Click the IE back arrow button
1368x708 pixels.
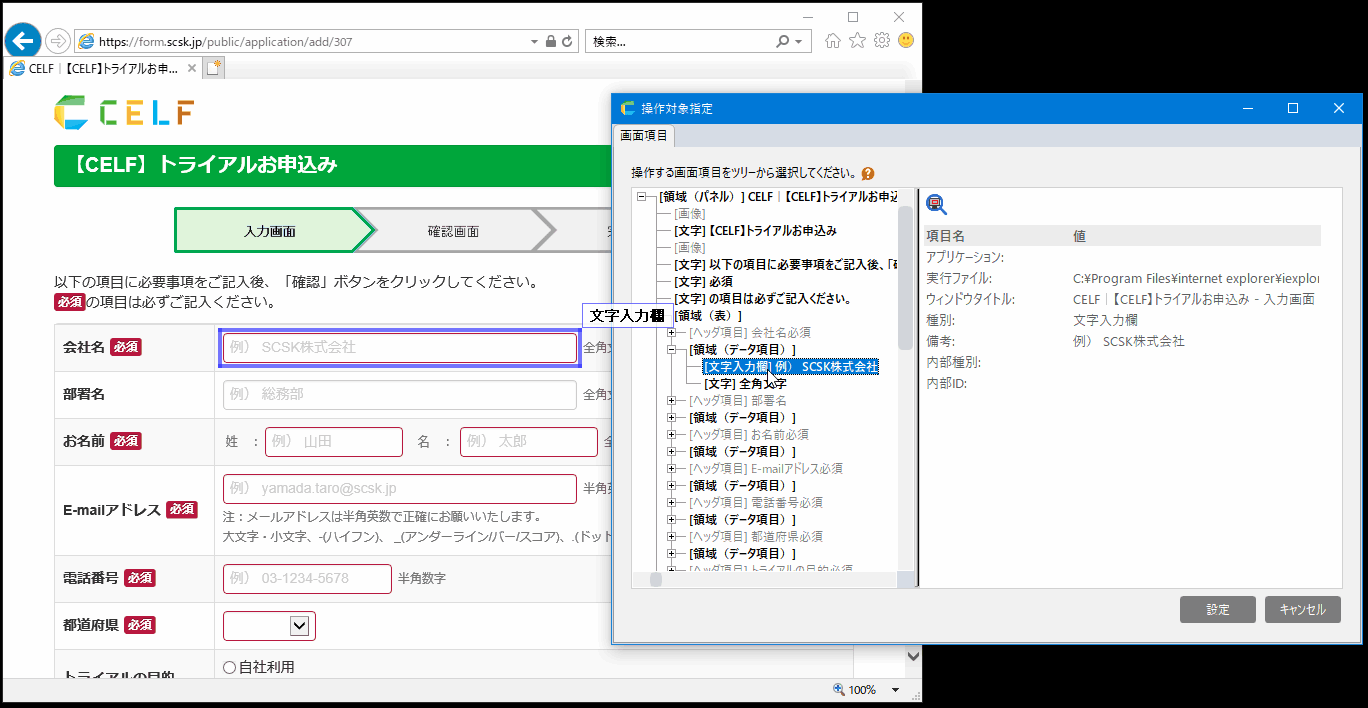[23, 40]
